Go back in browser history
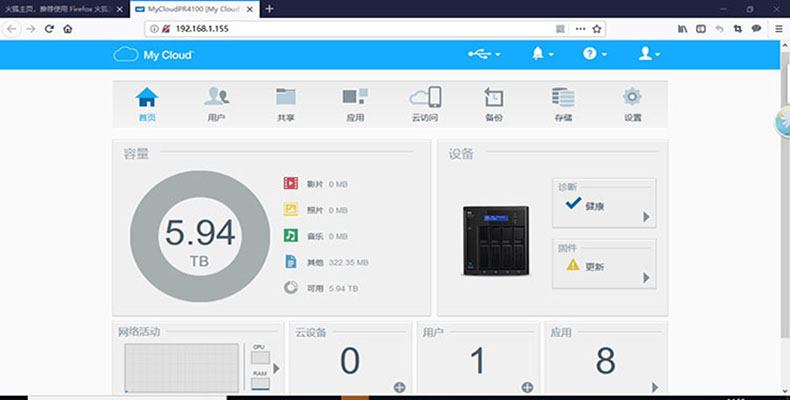This screenshot has width=790, height=400. (x=12, y=29)
